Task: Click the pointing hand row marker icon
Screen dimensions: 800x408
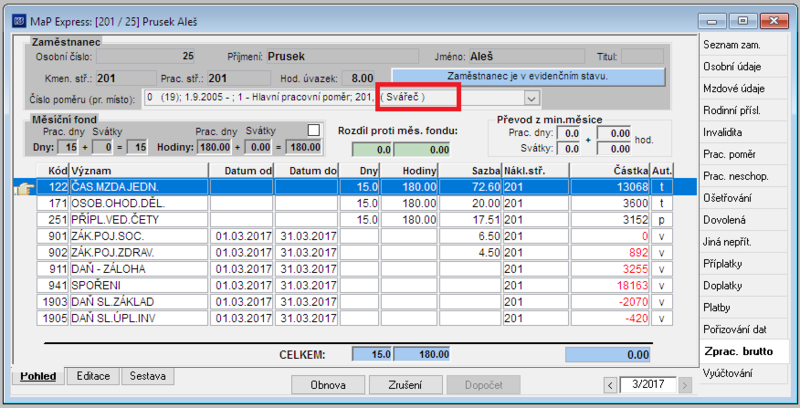Action: [23, 188]
